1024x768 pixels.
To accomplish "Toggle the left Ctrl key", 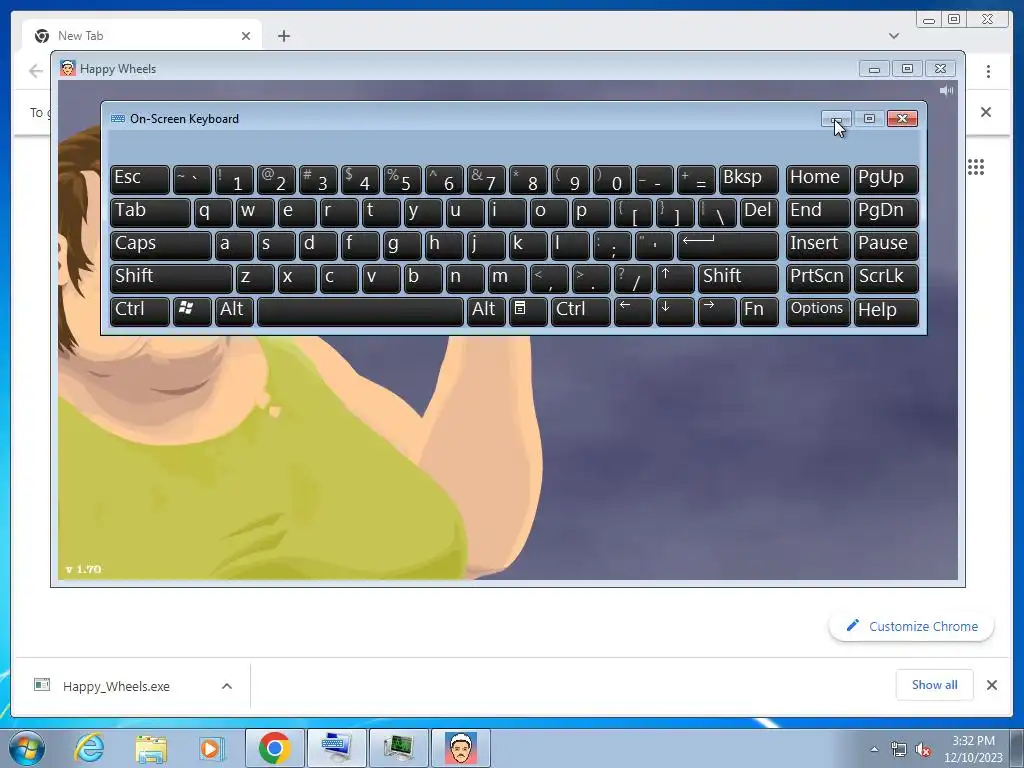I will 140,311.
